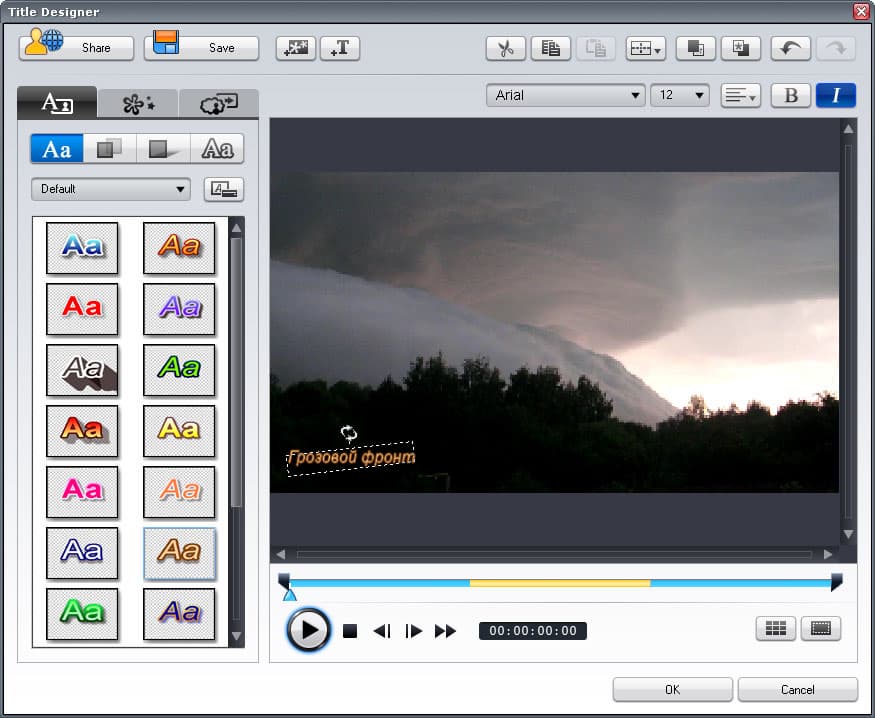
Task: Click the Insert Text (T) toolbar icon
Action: click(340, 49)
